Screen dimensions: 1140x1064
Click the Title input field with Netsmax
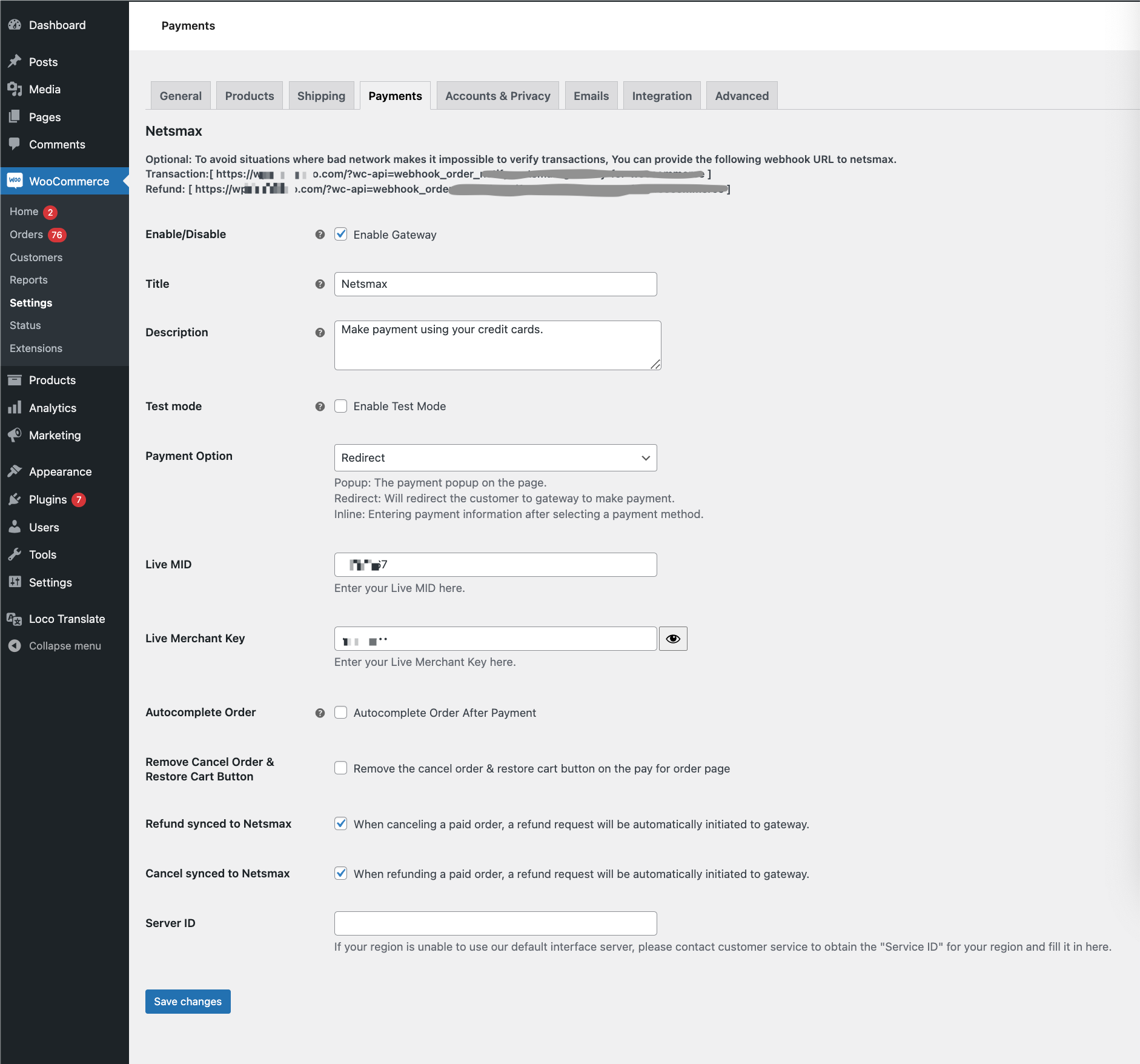[x=495, y=284]
